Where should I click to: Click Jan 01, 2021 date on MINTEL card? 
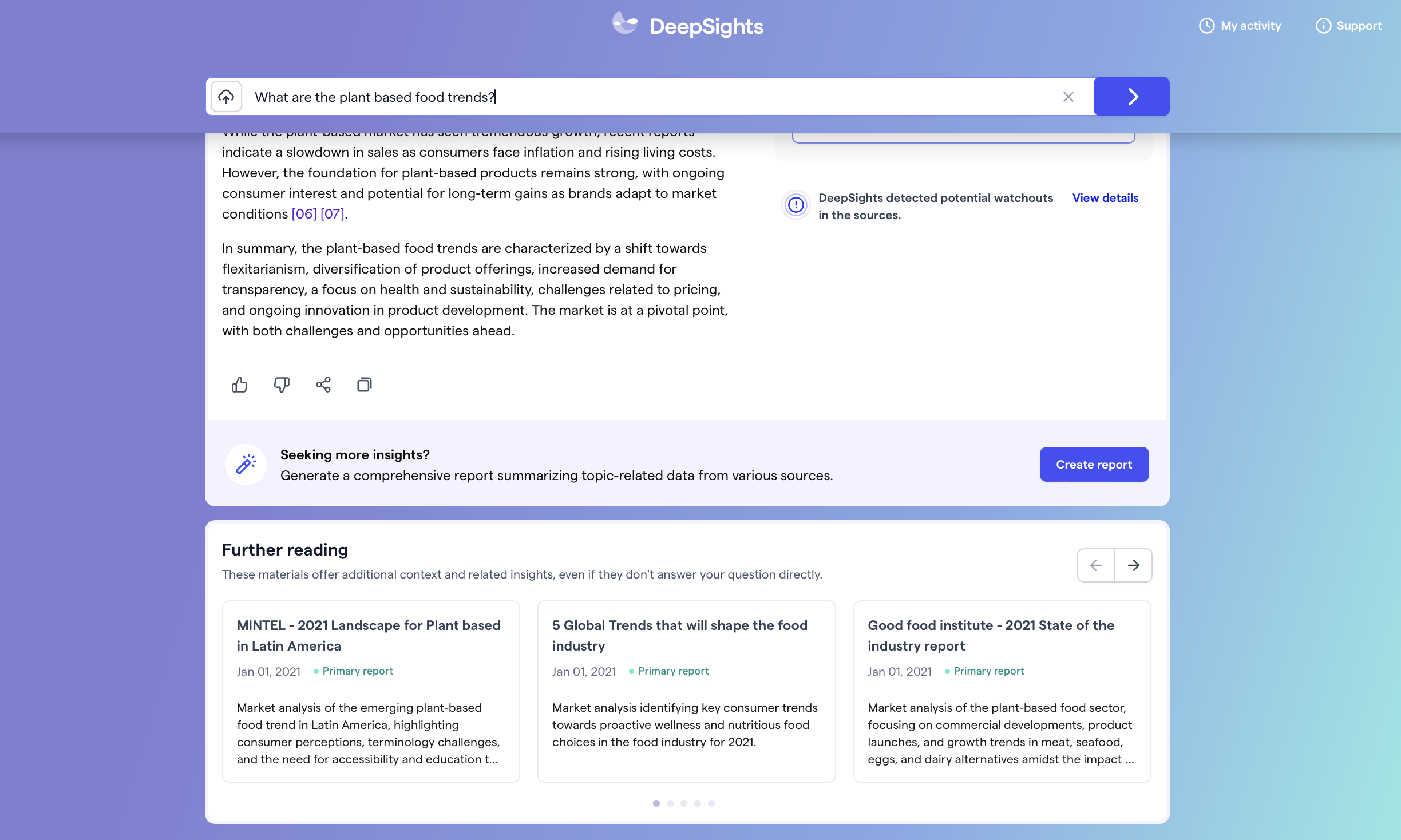coord(268,672)
